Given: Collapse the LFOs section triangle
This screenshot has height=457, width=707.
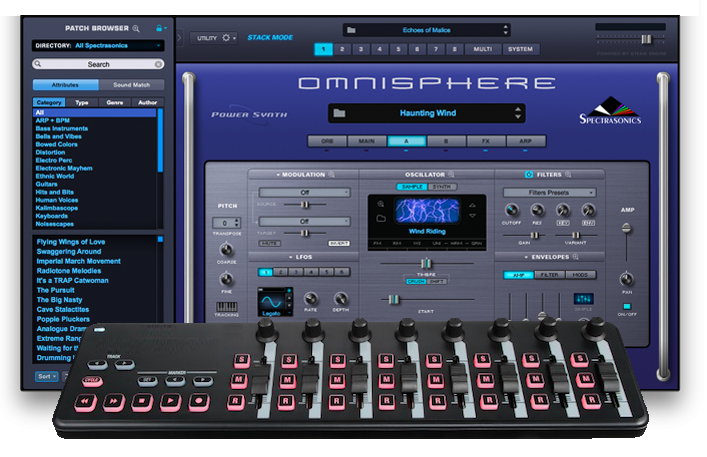Looking at the screenshot, I should click(x=291, y=257).
